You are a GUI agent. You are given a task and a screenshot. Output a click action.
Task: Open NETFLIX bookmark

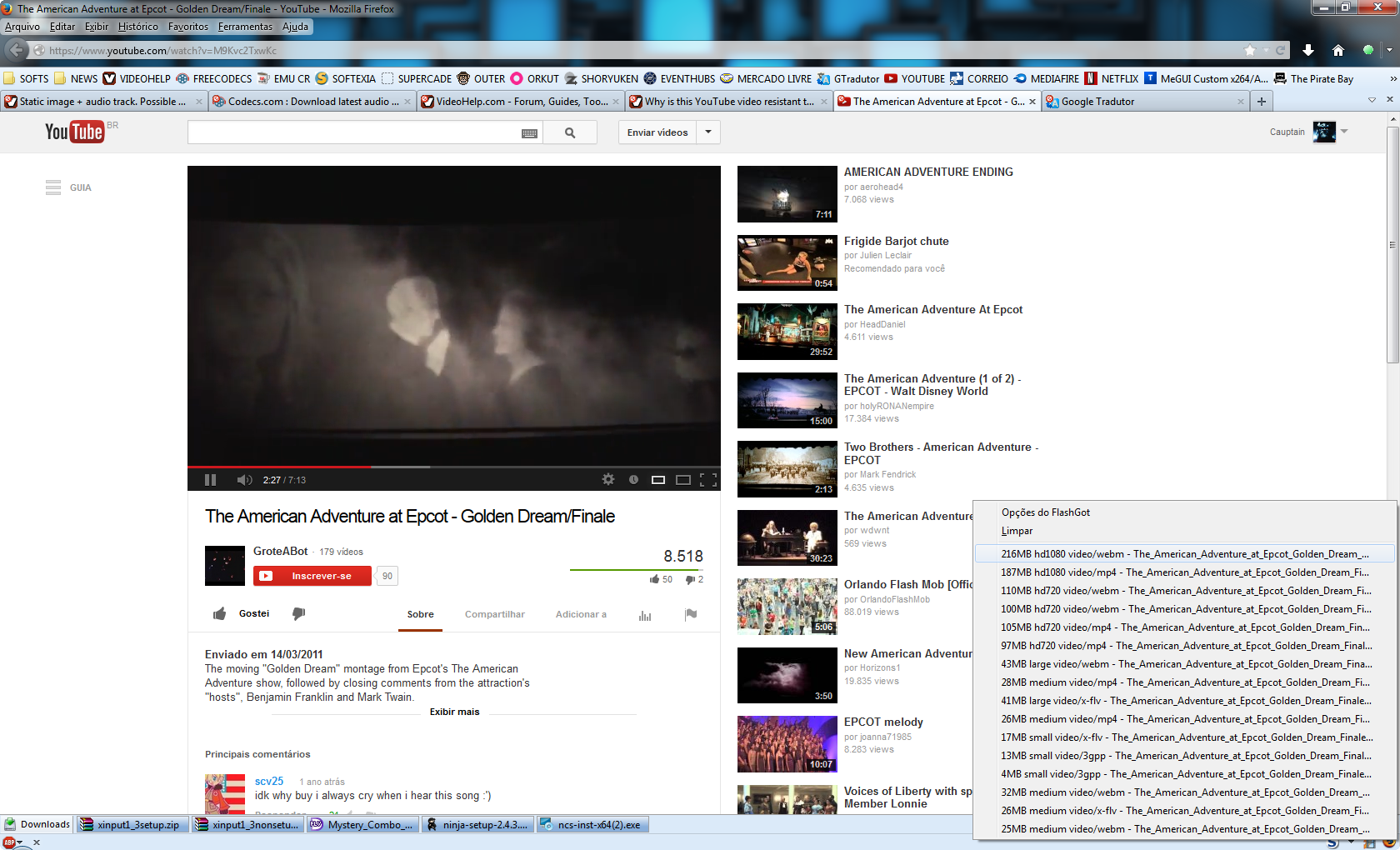click(1112, 79)
